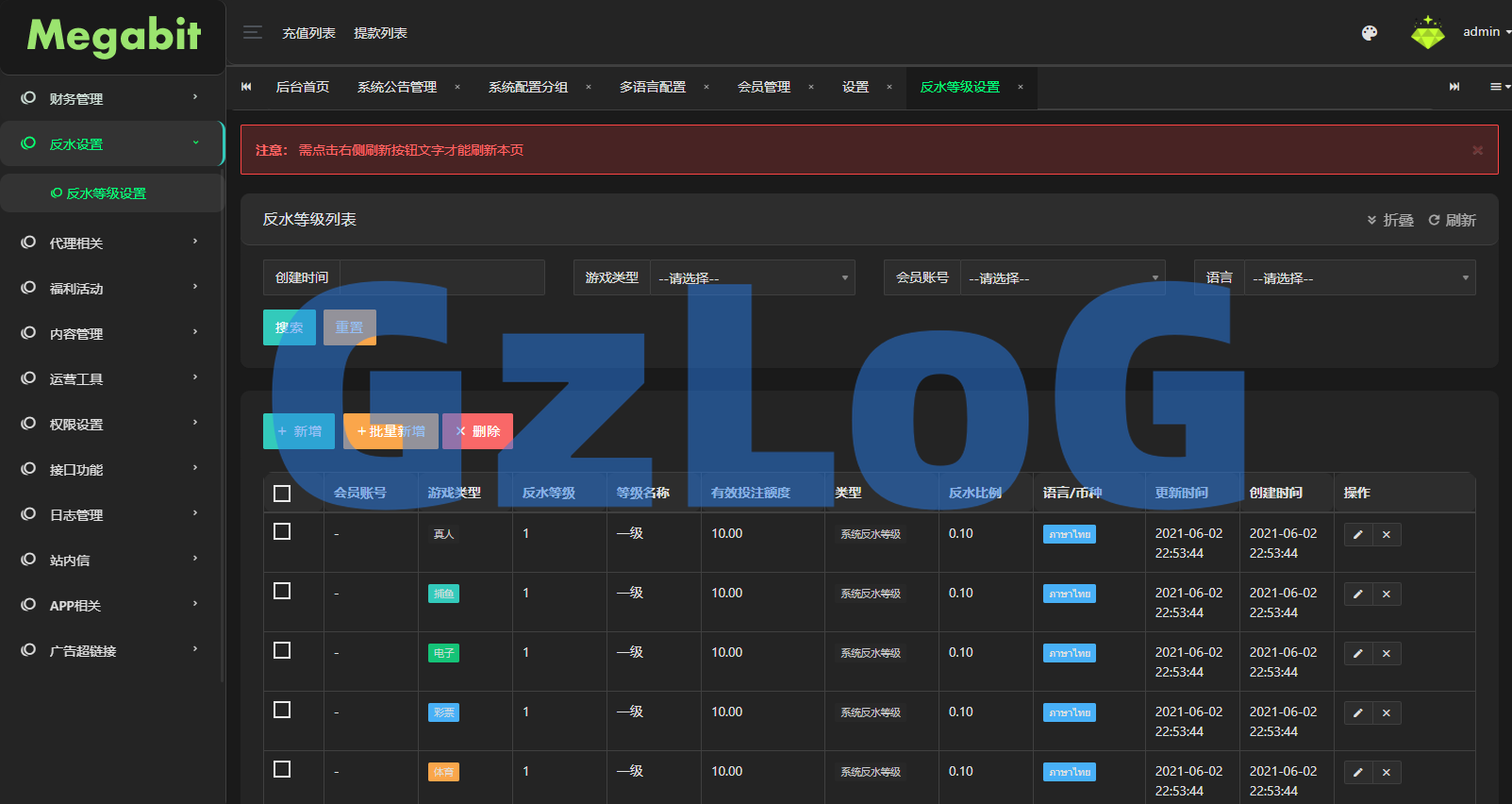The height and width of the screenshot is (804, 1512).
Task: Click the 刷新 refresh icon button
Action: [x=1452, y=220]
